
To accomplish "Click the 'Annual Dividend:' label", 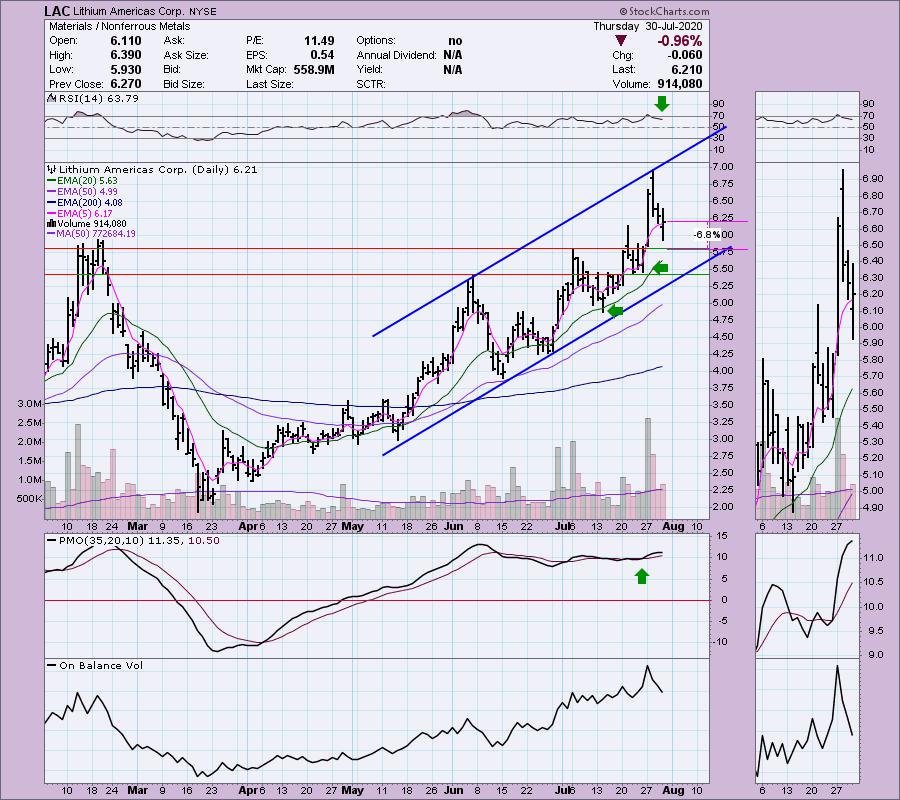I will (397, 55).
